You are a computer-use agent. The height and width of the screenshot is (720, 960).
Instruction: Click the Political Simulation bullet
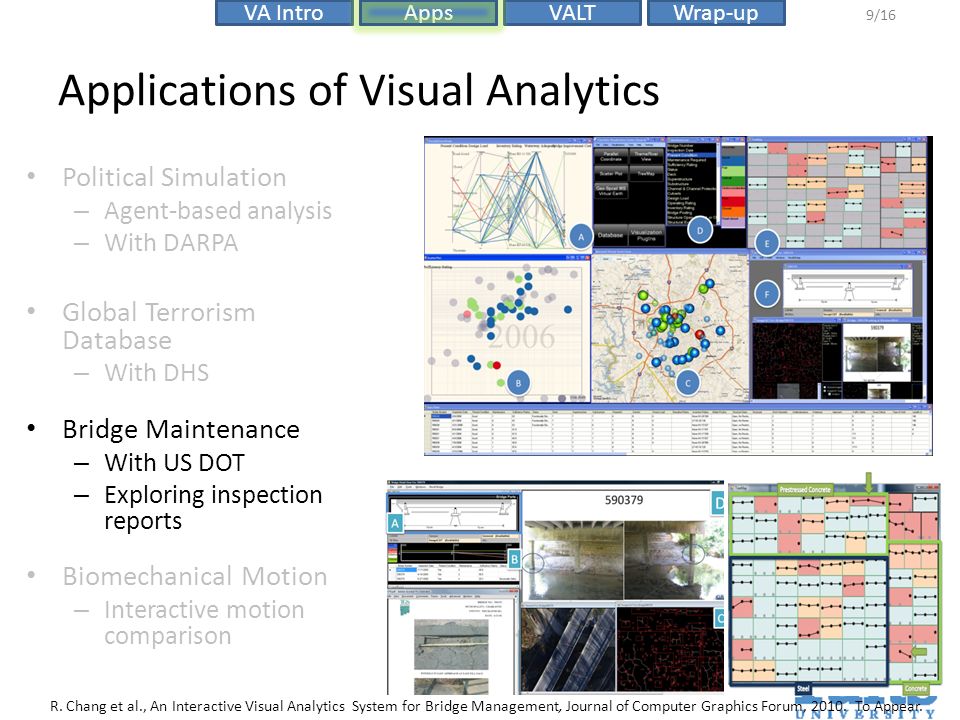click(174, 178)
